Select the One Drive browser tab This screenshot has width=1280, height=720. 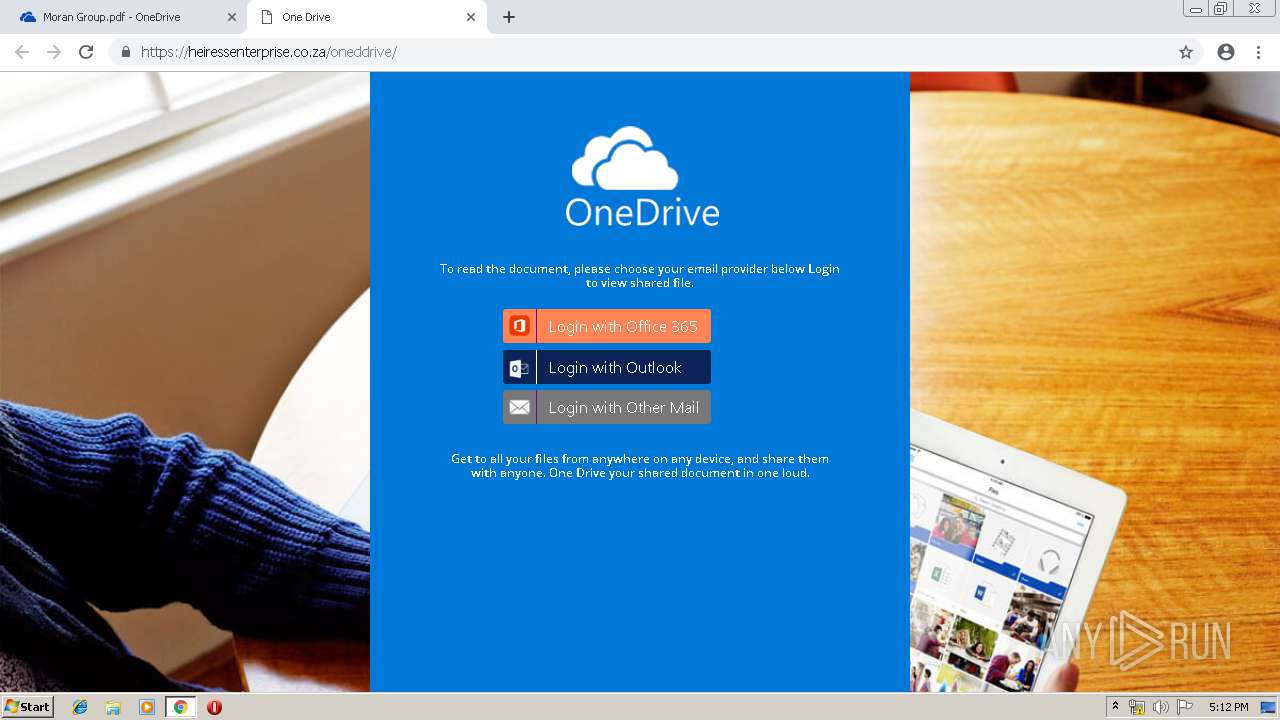coord(365,17)
